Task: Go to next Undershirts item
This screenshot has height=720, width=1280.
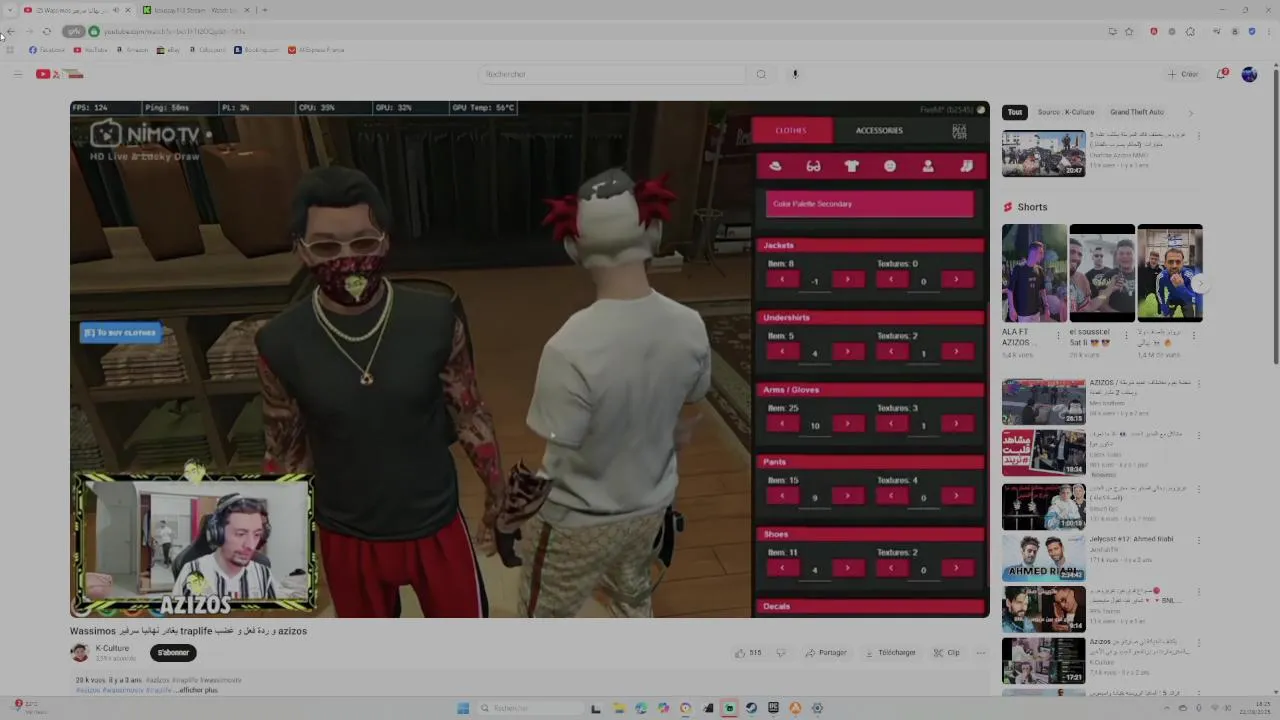Action: pyautogui.click(x=847, y=352)
